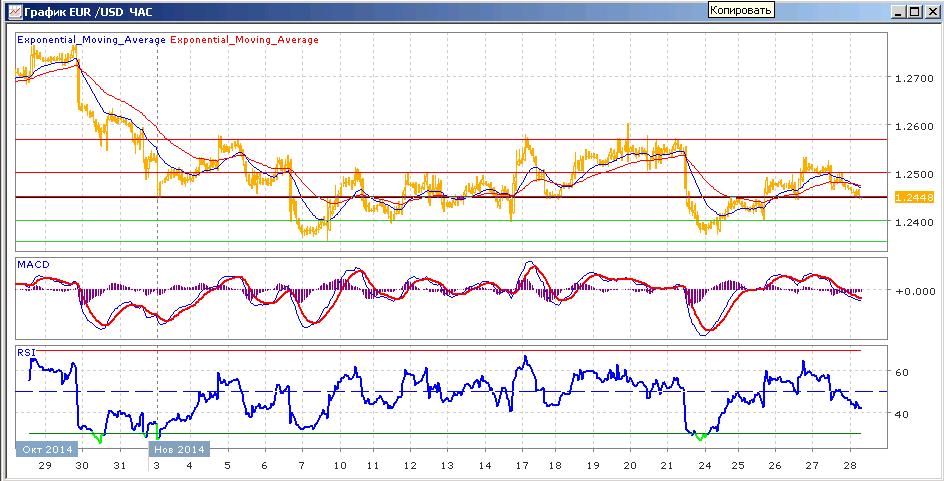Image resolution: width=944 pixels, height=481 pixels.
Task: Click date 17 on the time axis
Action: coord(522,466)
